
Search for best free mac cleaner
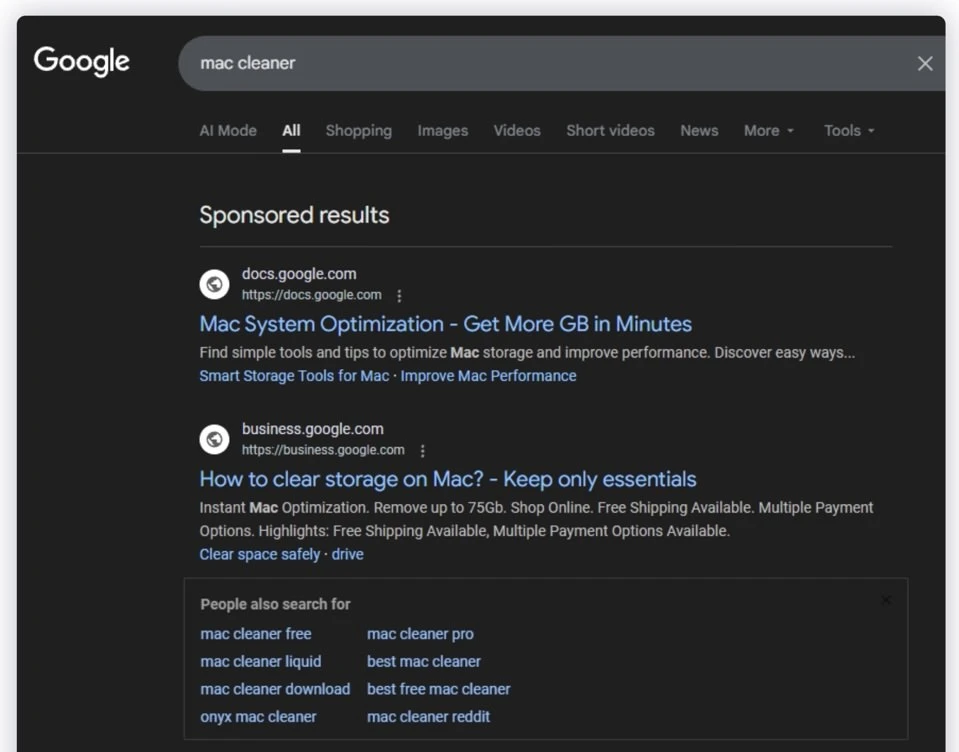[x=438, y=689]
